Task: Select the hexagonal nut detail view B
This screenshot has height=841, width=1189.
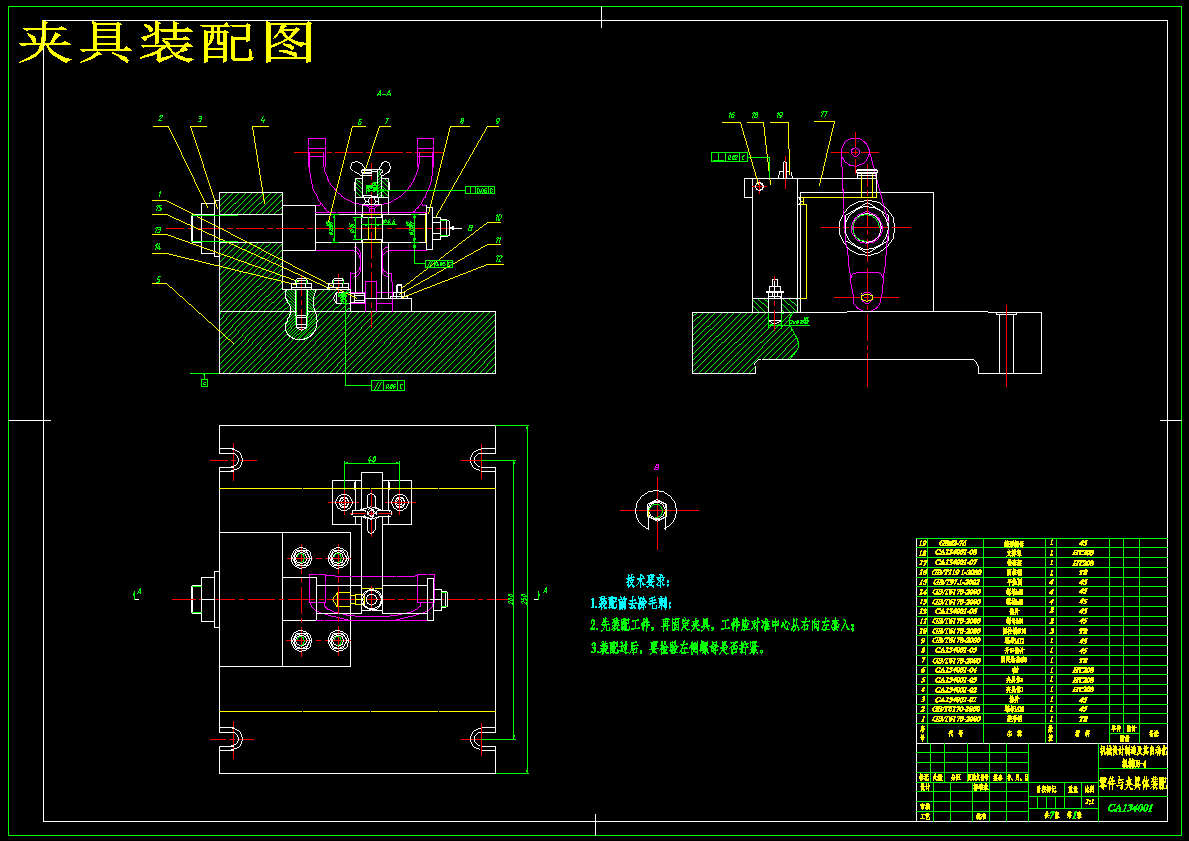Action: [x=656, y=510]
